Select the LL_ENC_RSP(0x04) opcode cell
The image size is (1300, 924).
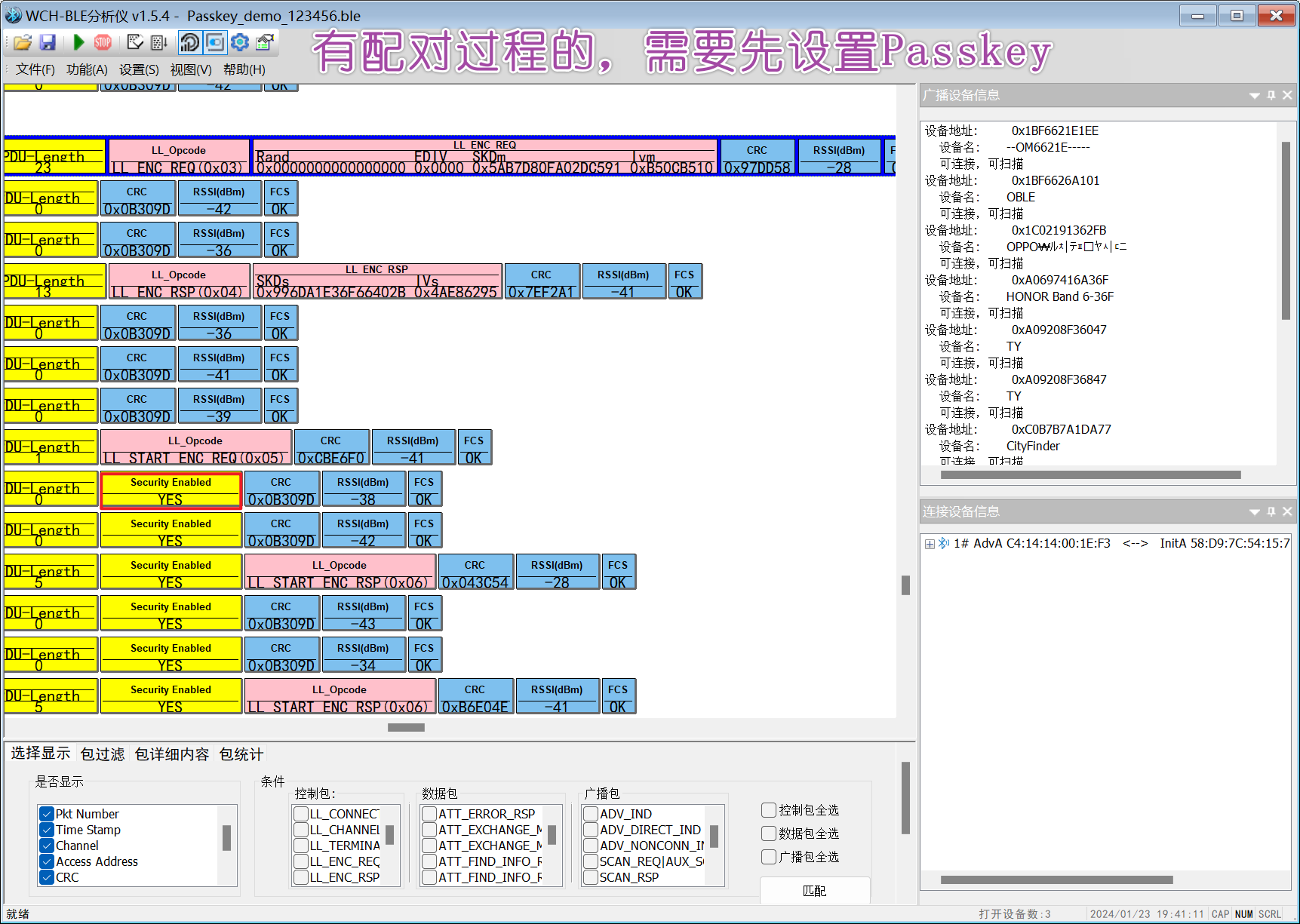click(x=179, y=282)
